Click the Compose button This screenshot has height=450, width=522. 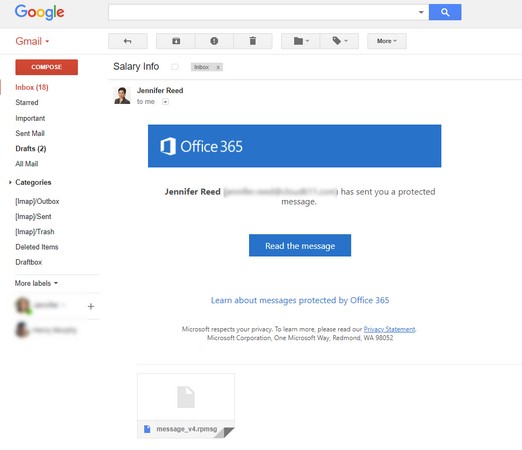(x=47, y=67)
